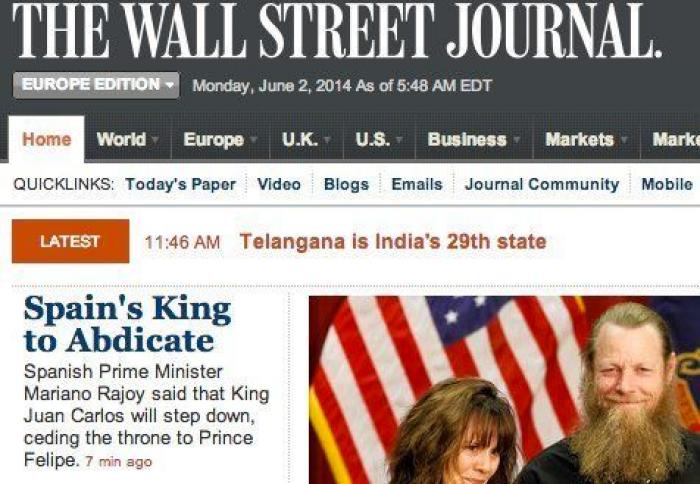The width and height of the screenshot is (700, 484).
Task: Open the American flag couple photo
Action: click(x=504, y=389)
